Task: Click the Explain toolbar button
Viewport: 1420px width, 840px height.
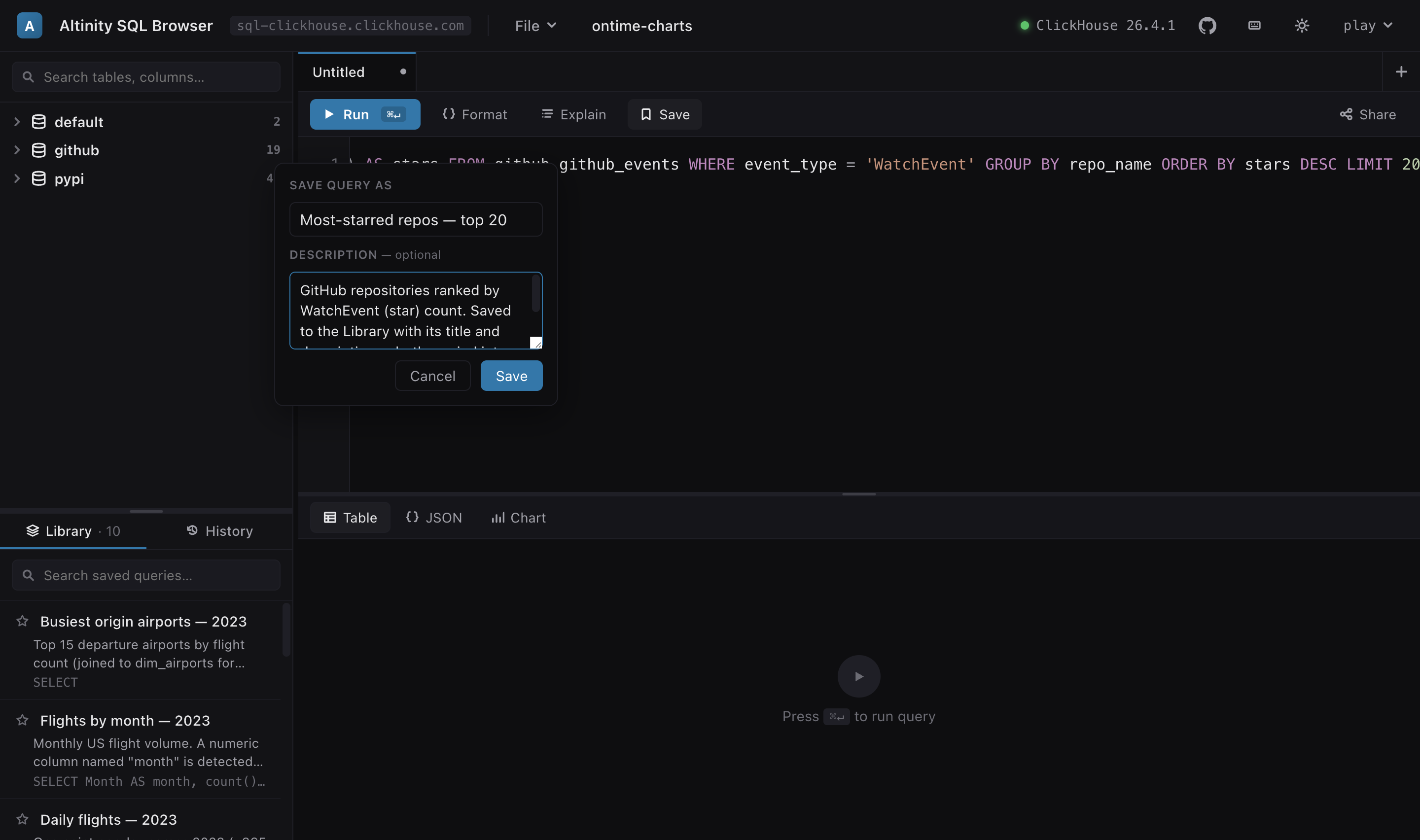Action: (x=573, y=114)
